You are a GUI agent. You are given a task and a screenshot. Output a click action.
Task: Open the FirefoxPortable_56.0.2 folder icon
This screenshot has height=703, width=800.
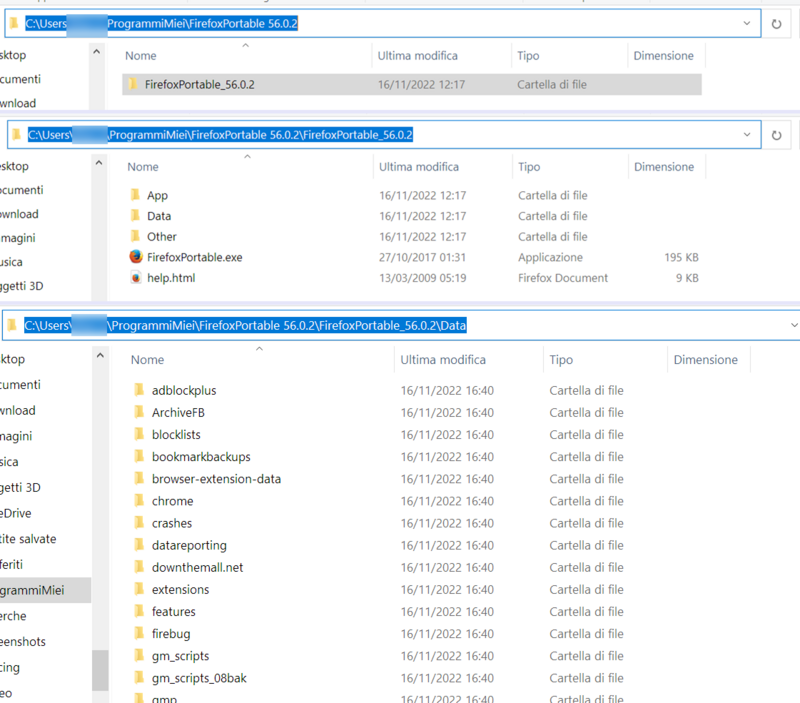coord(133,84)
